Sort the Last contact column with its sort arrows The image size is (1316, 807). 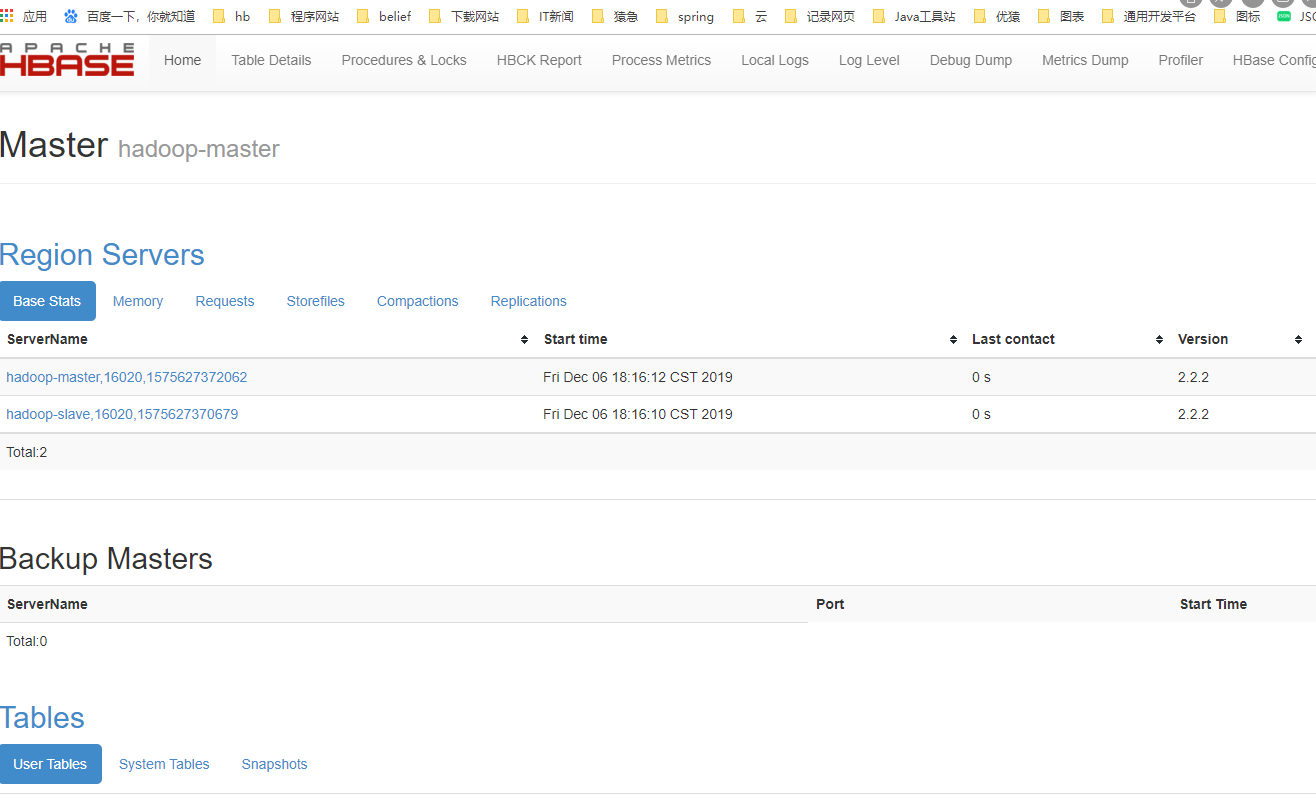1159,339
